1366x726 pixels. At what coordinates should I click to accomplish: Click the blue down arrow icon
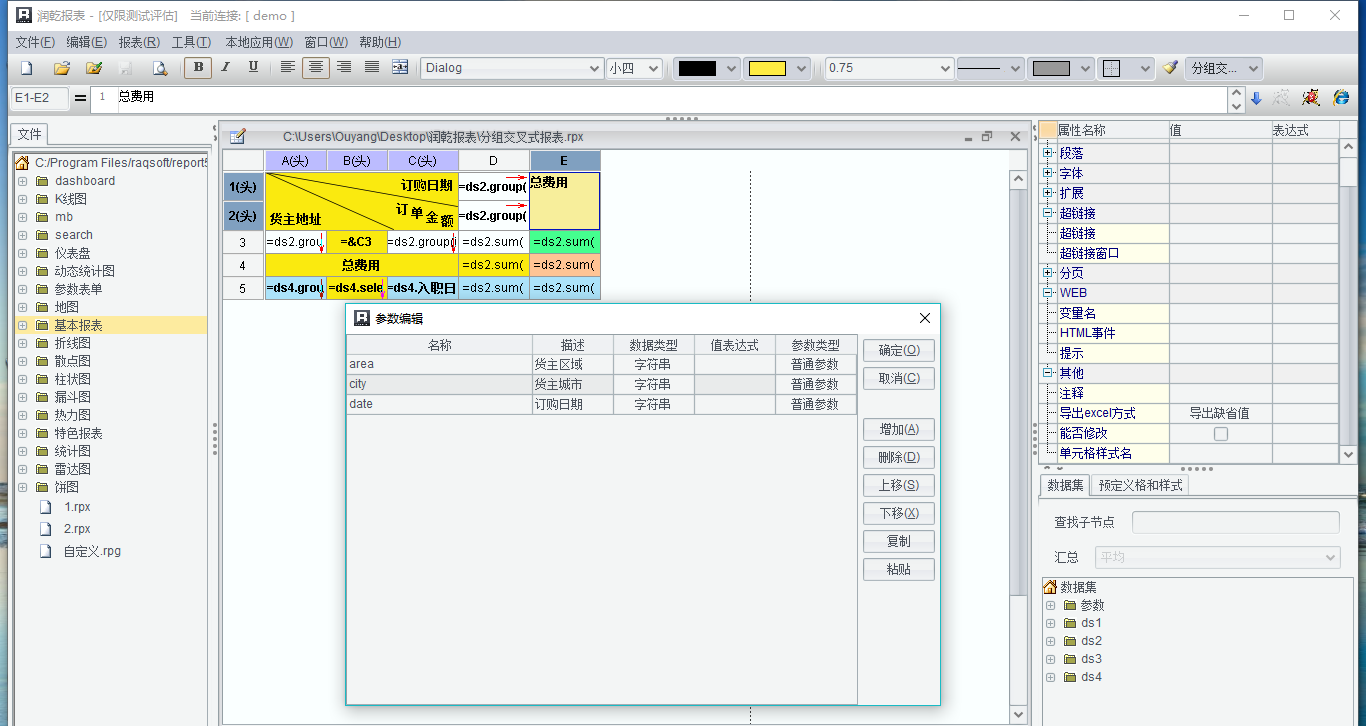(x=1257, y=98)
